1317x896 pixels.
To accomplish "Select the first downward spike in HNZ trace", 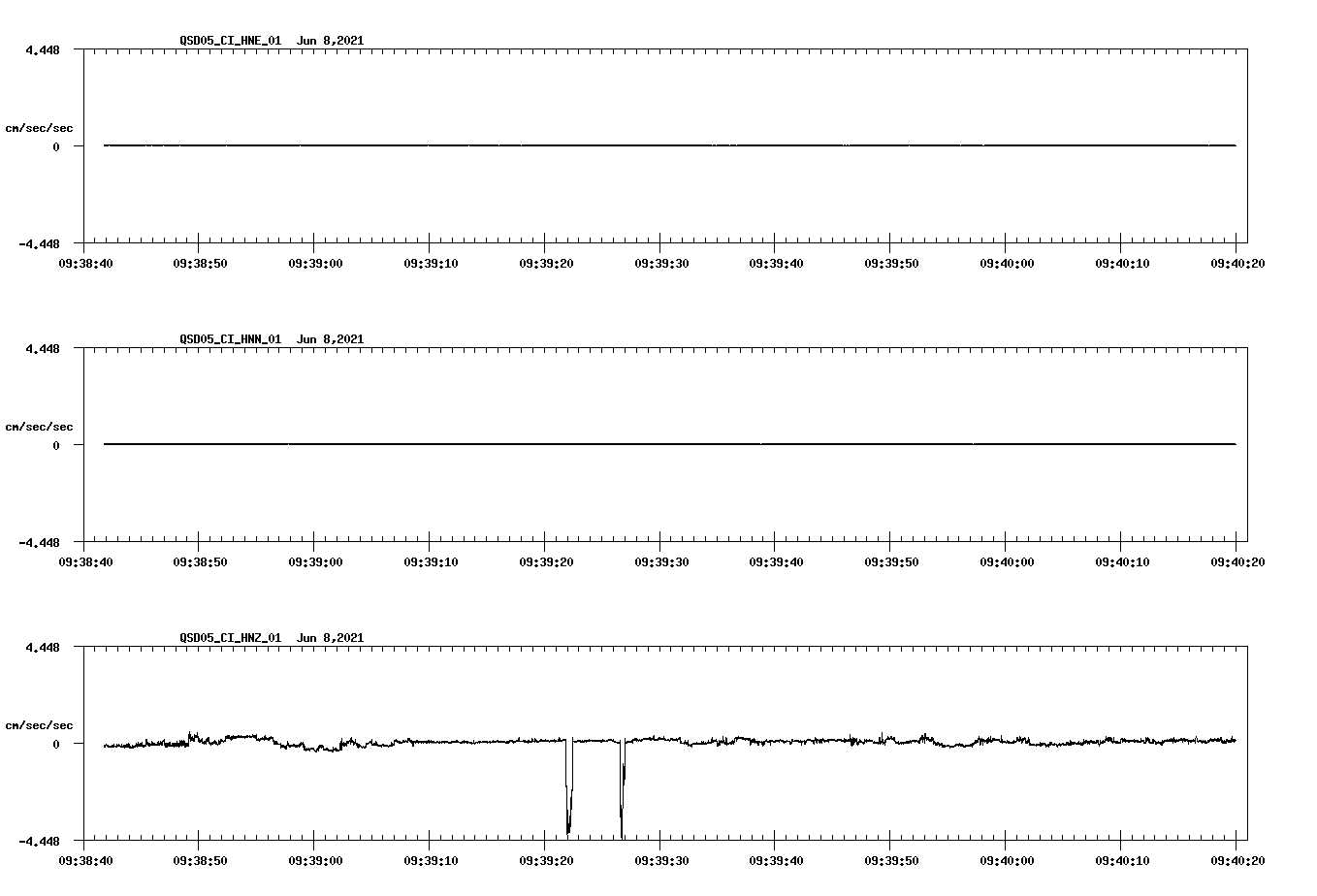I will click(569, 785).
